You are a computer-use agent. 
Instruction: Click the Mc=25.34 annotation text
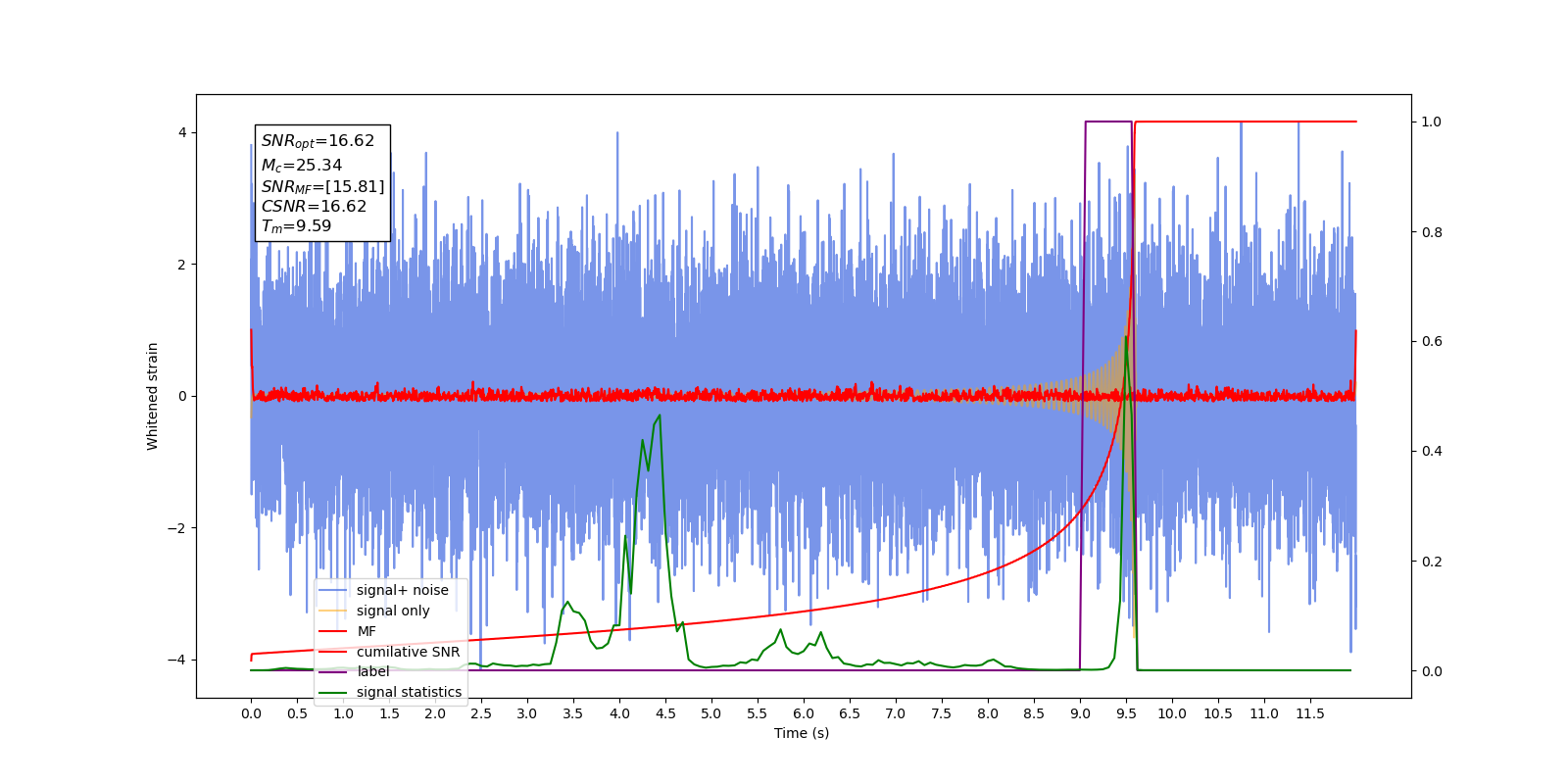pos(302,166)
